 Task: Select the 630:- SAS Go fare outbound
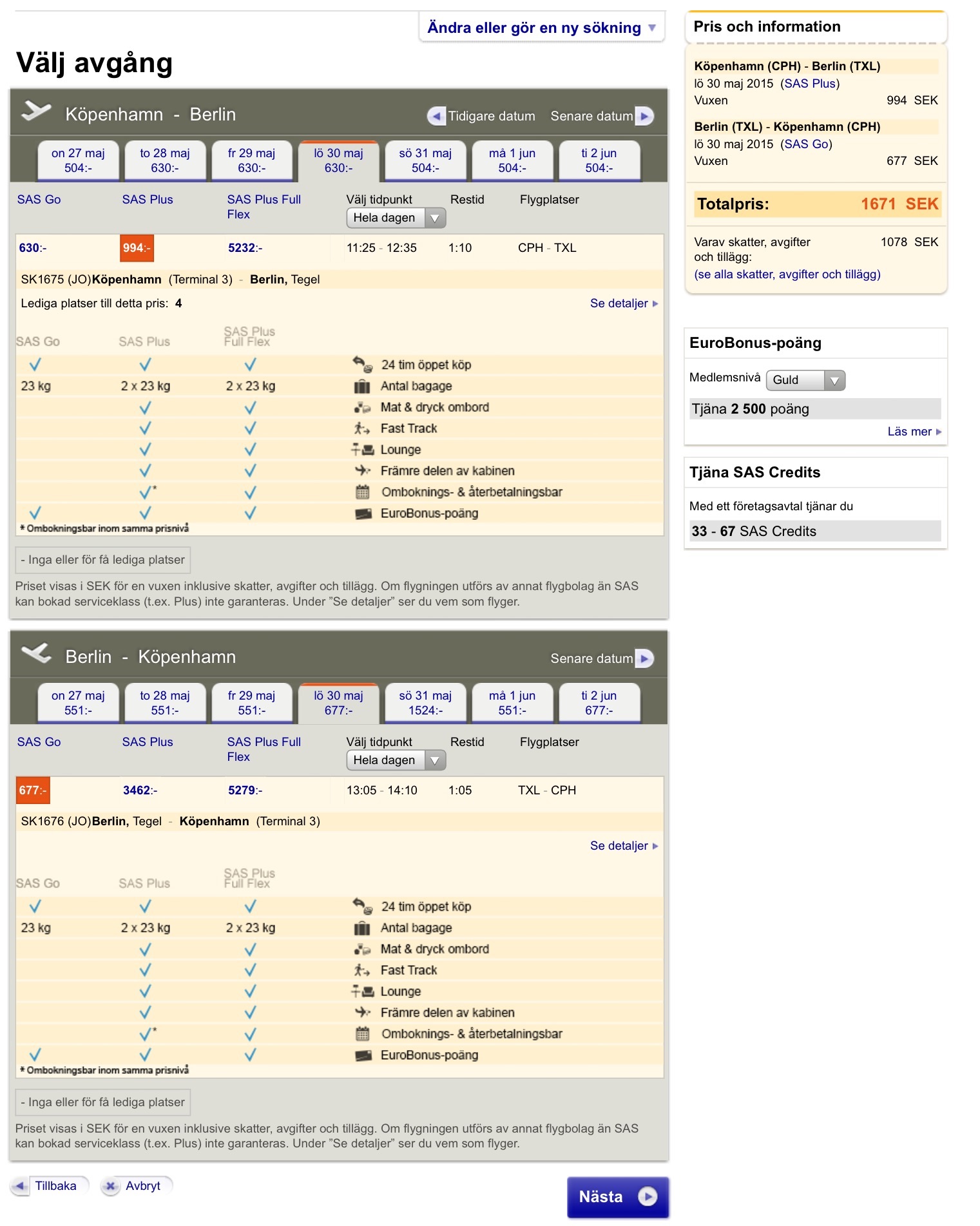point(32,248)
